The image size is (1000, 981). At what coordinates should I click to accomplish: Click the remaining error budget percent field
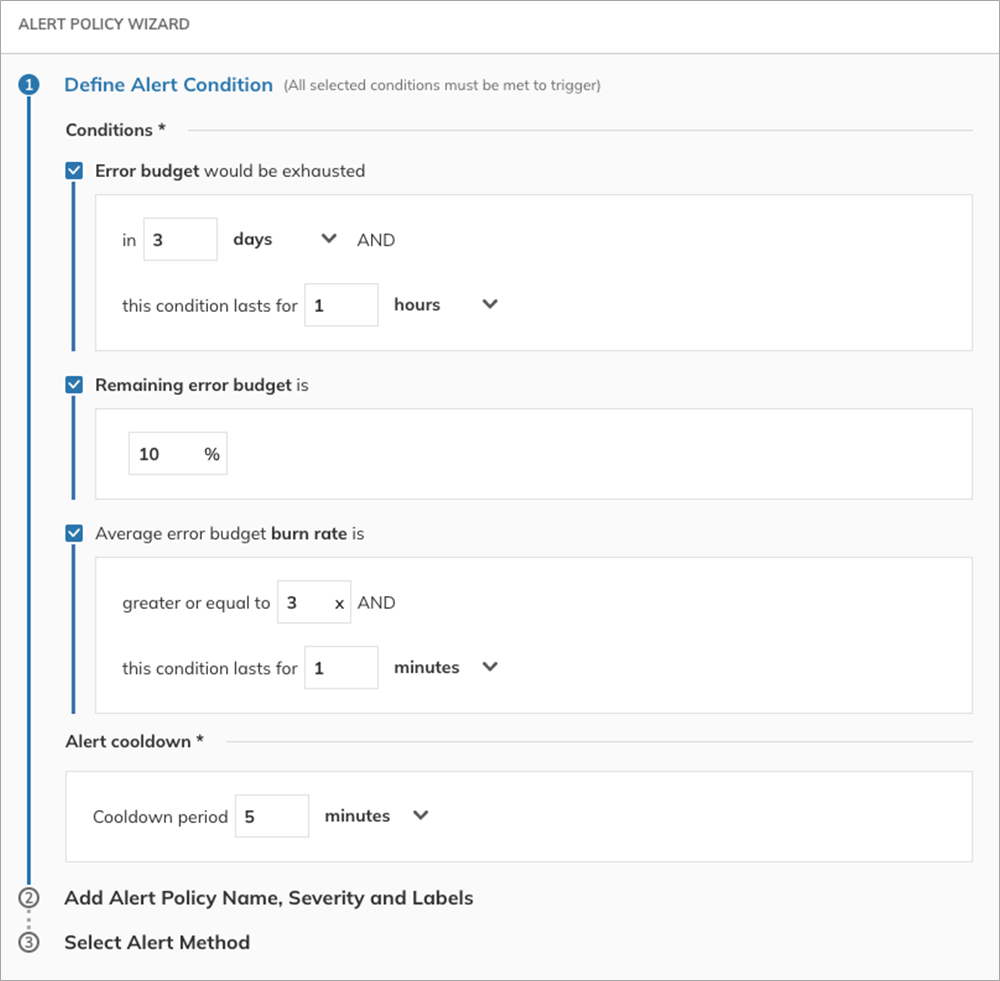(x=178, y=454)
